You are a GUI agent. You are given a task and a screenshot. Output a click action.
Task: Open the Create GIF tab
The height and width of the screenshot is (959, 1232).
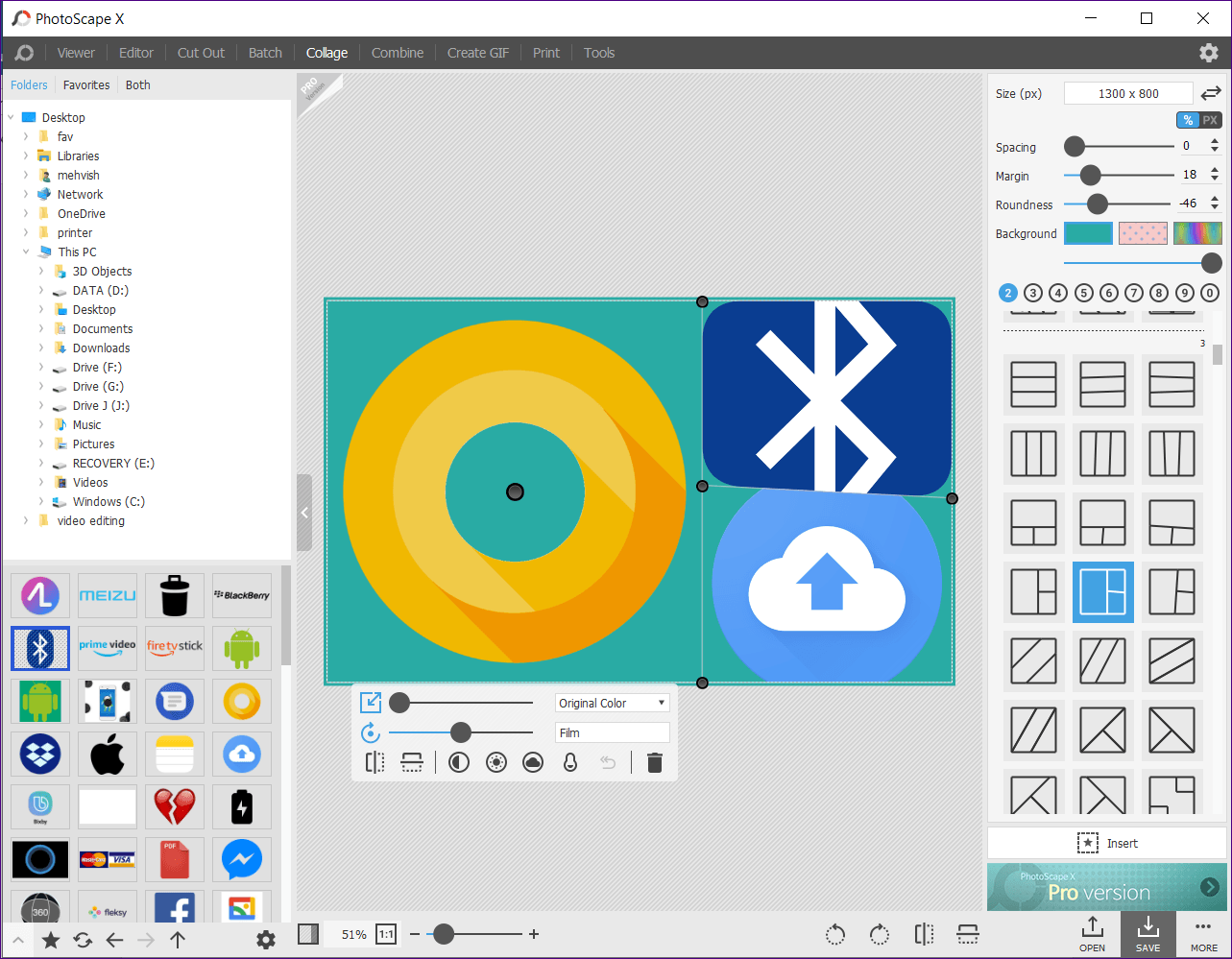coord(478,53)
